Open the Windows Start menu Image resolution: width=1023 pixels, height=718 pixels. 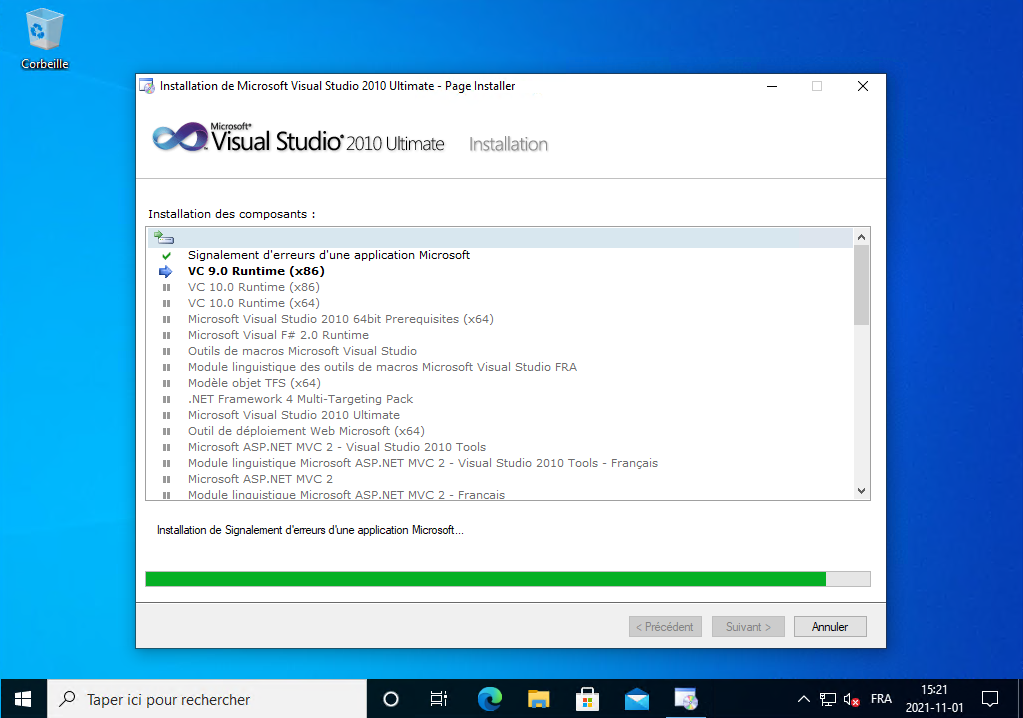point(23,699)
